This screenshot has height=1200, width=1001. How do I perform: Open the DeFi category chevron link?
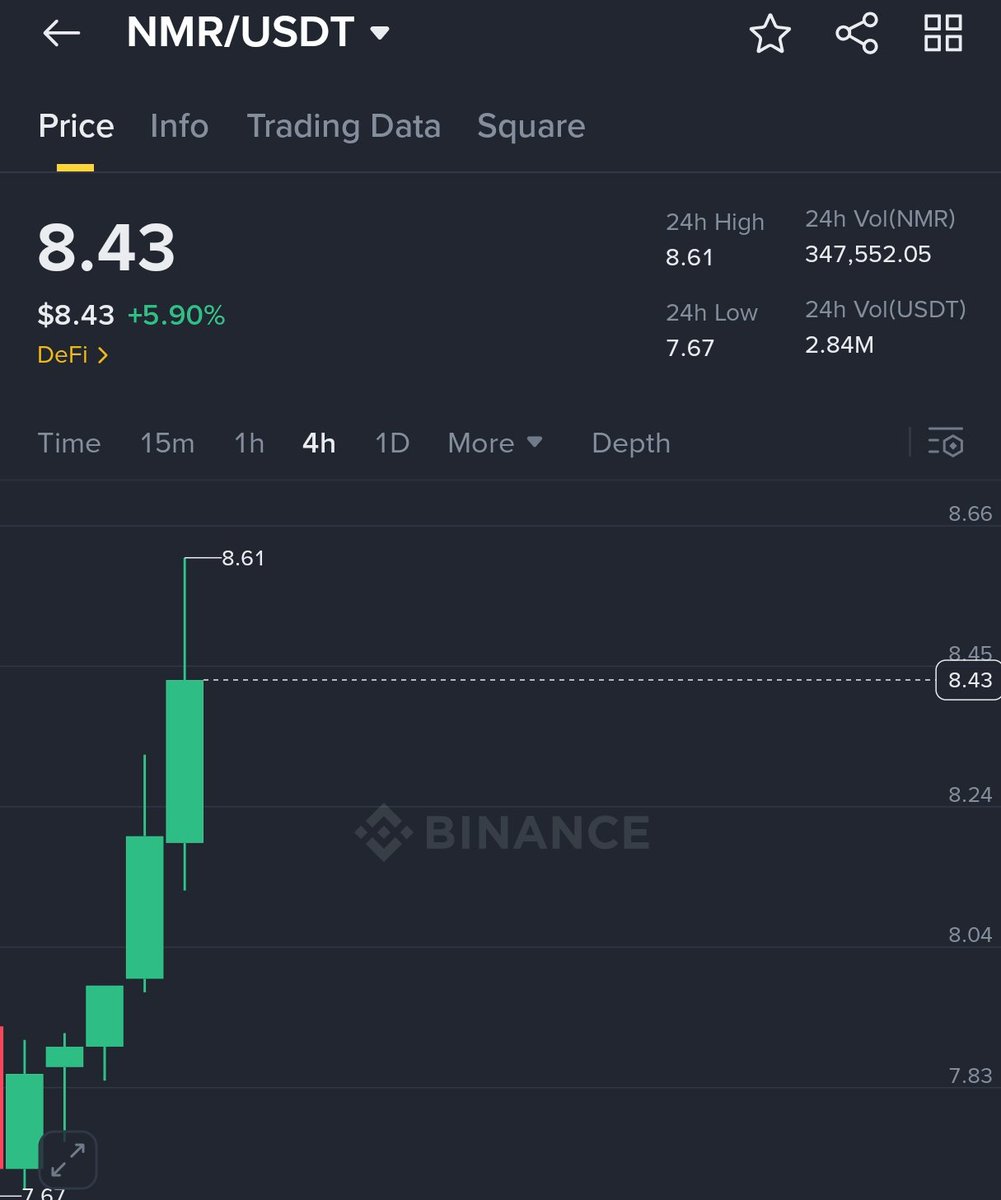coord(73,354)
